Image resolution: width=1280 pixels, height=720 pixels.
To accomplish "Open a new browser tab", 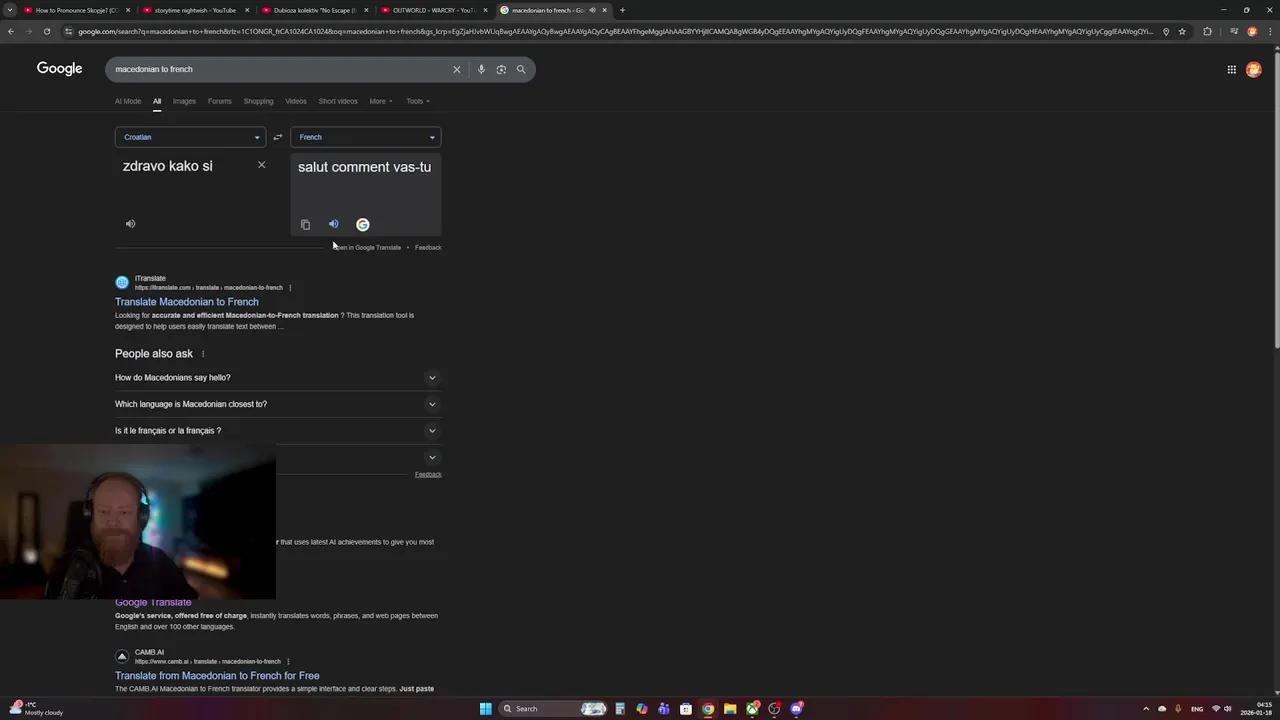I will click(x=622, y=10).
